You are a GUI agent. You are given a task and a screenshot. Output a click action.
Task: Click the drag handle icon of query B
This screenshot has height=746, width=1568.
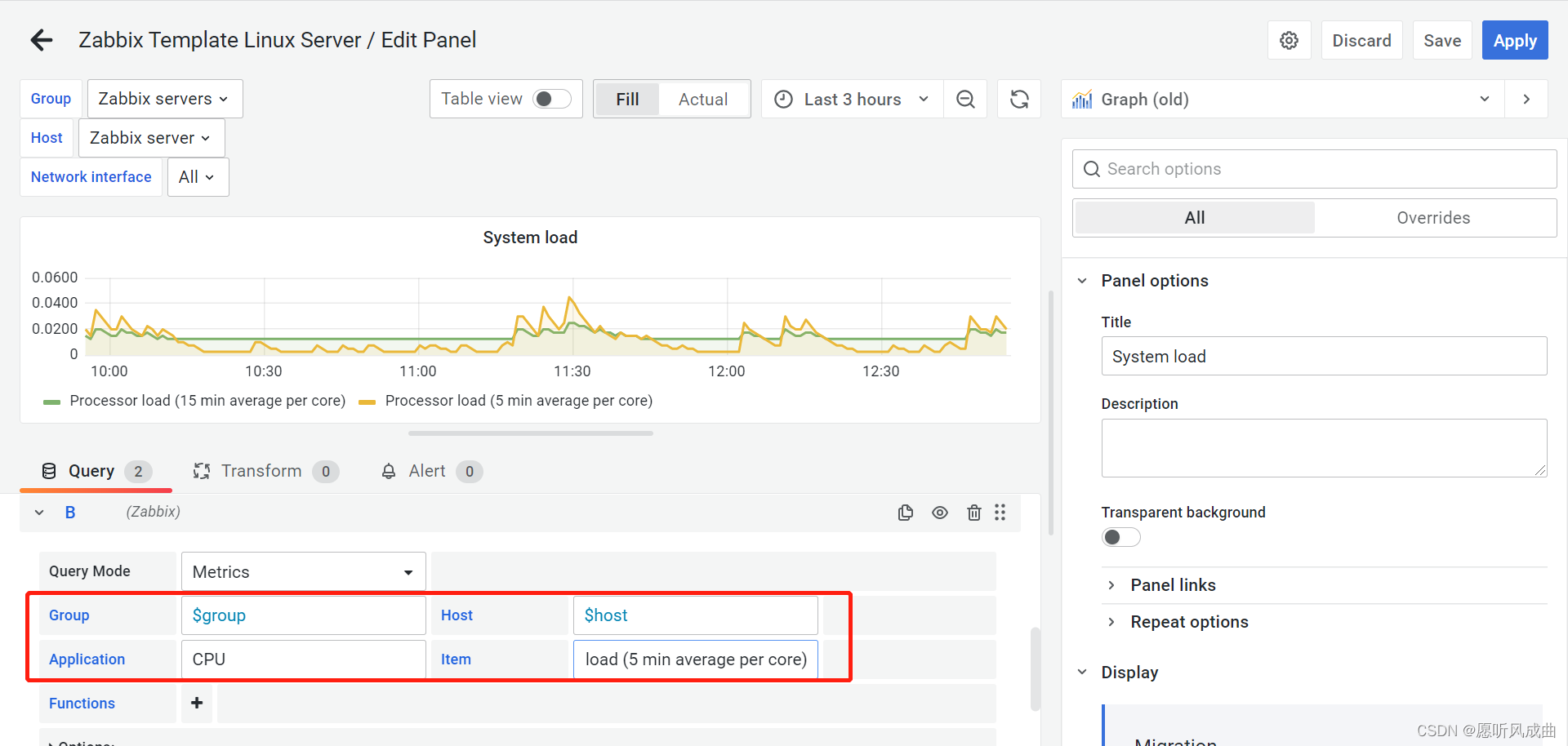(1000, 512)
